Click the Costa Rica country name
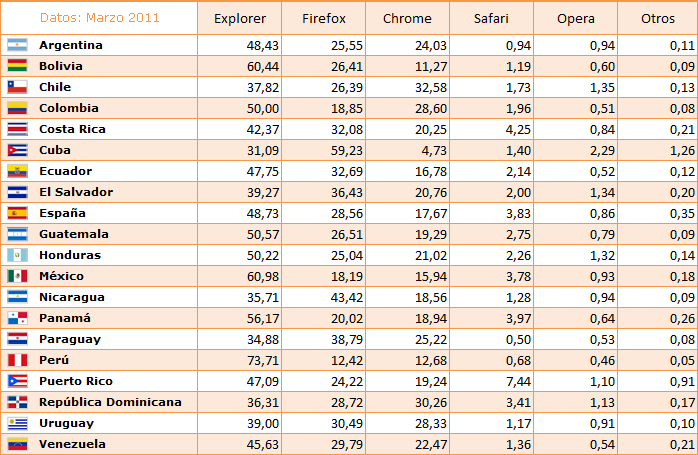Image resolution: width=698 pixels, height=455 pixels. 72,129
